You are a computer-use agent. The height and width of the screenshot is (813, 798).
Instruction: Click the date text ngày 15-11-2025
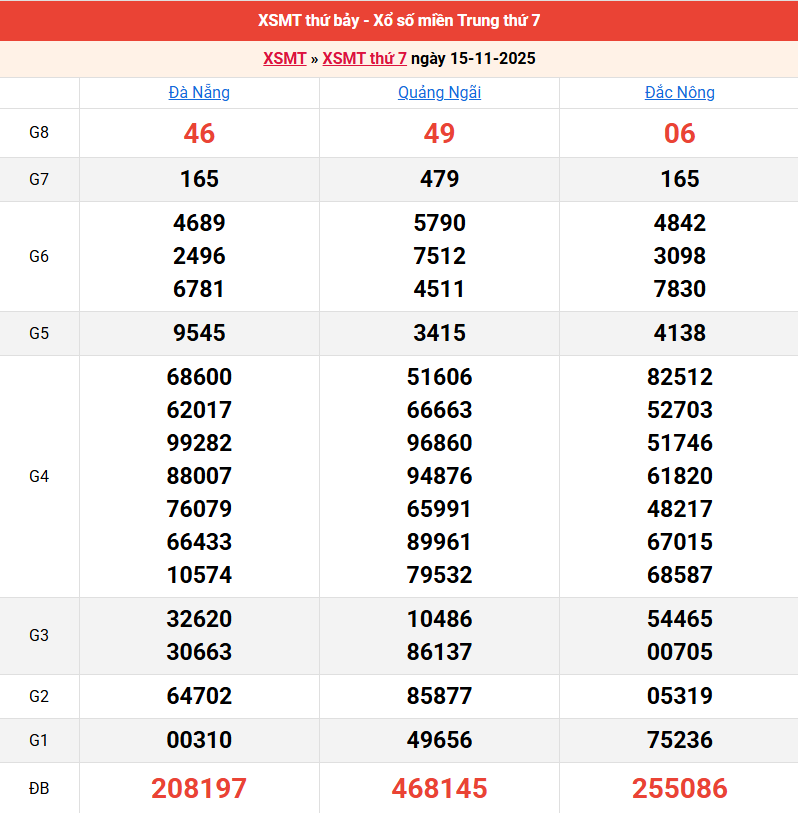pyautogui.click(x=473, y=58)
